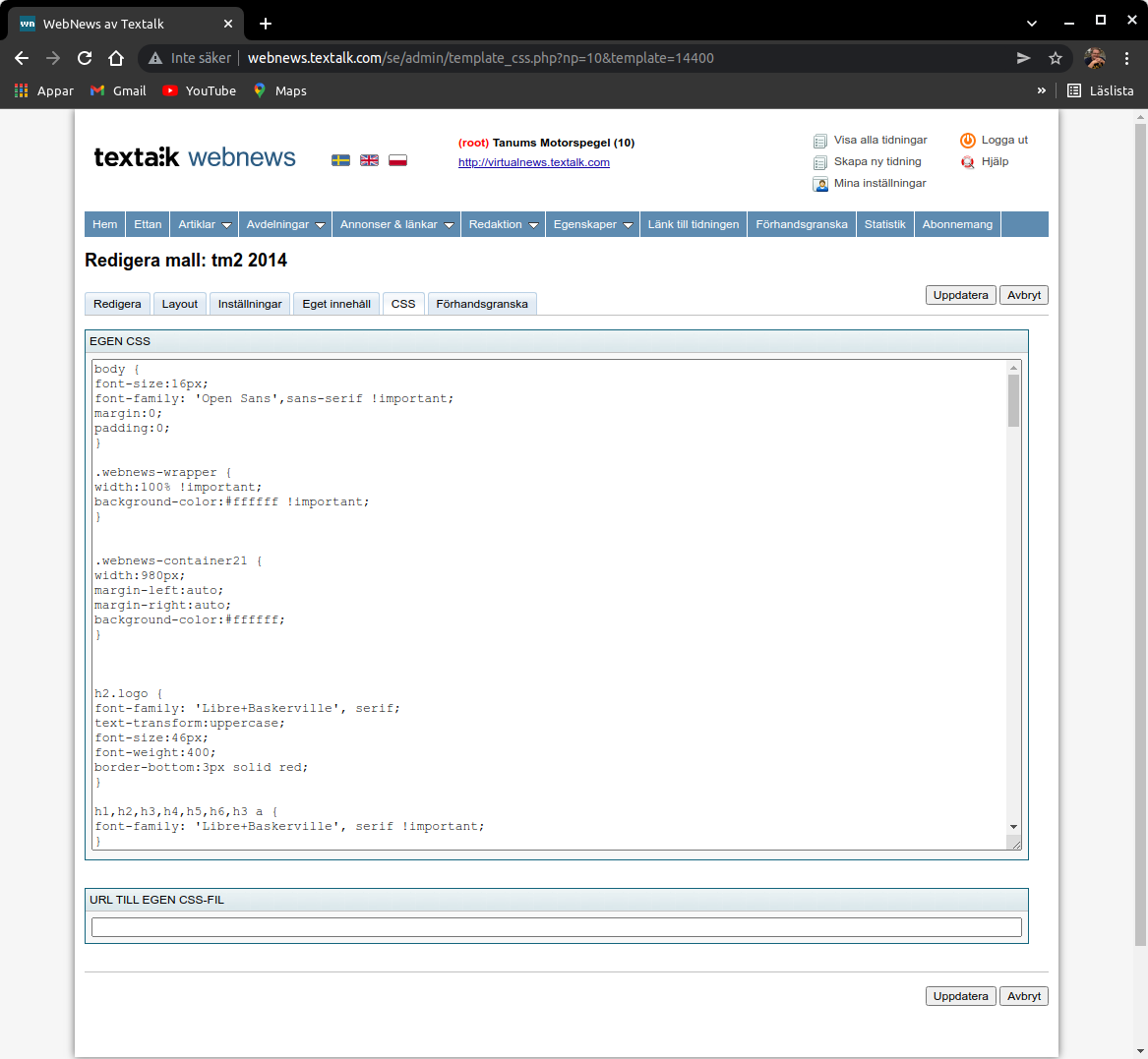Click the orange Logga ut power icon
Image resolution: width=1148 pixels, height=1059 pixels.
[968, 140]
